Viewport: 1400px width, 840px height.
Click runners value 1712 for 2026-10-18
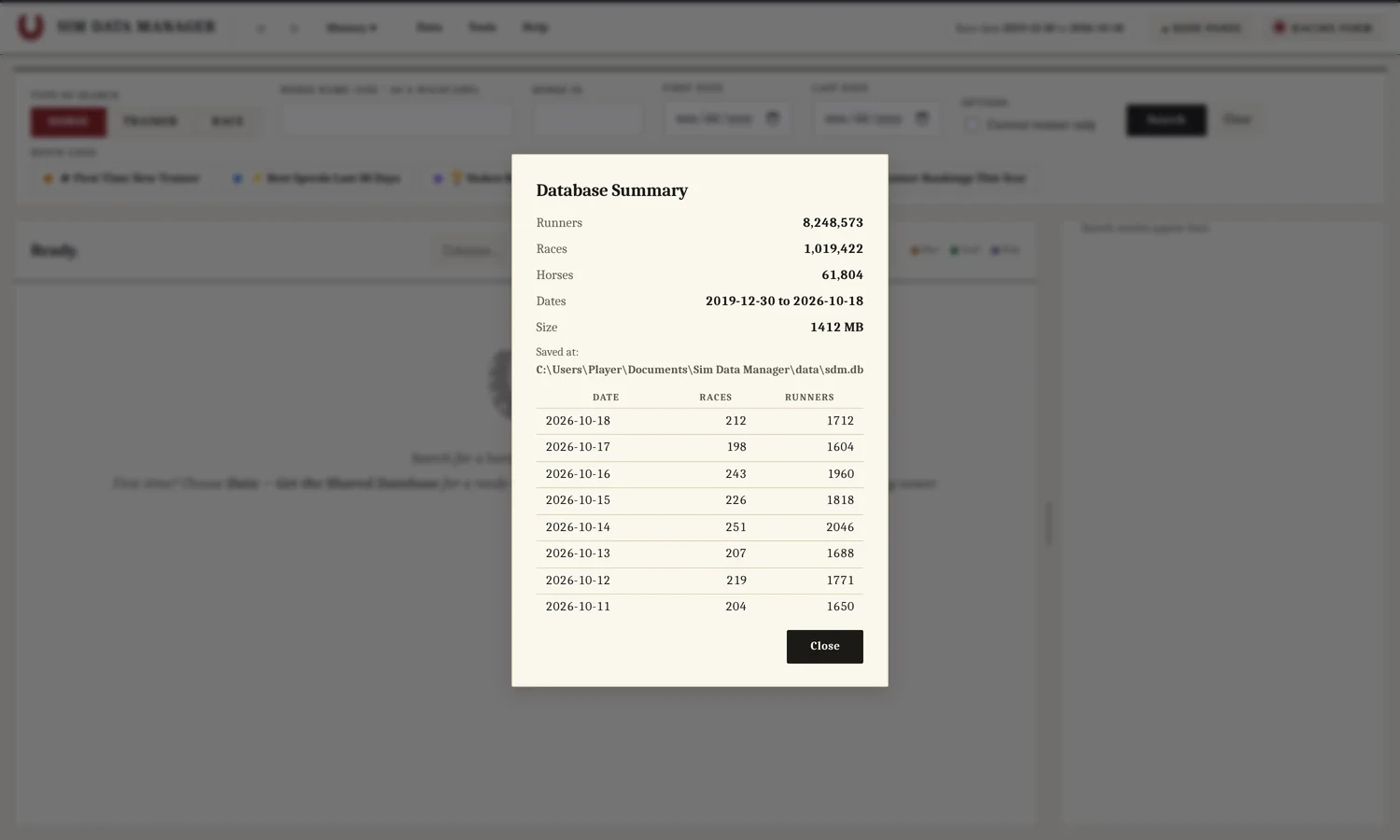click(840, 421)
